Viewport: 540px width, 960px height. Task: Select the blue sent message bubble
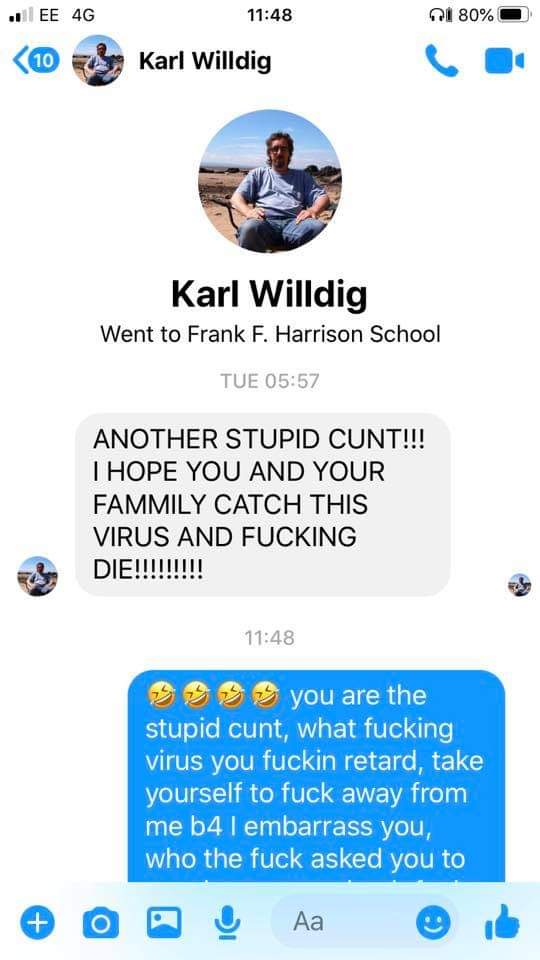coord(317,776)
